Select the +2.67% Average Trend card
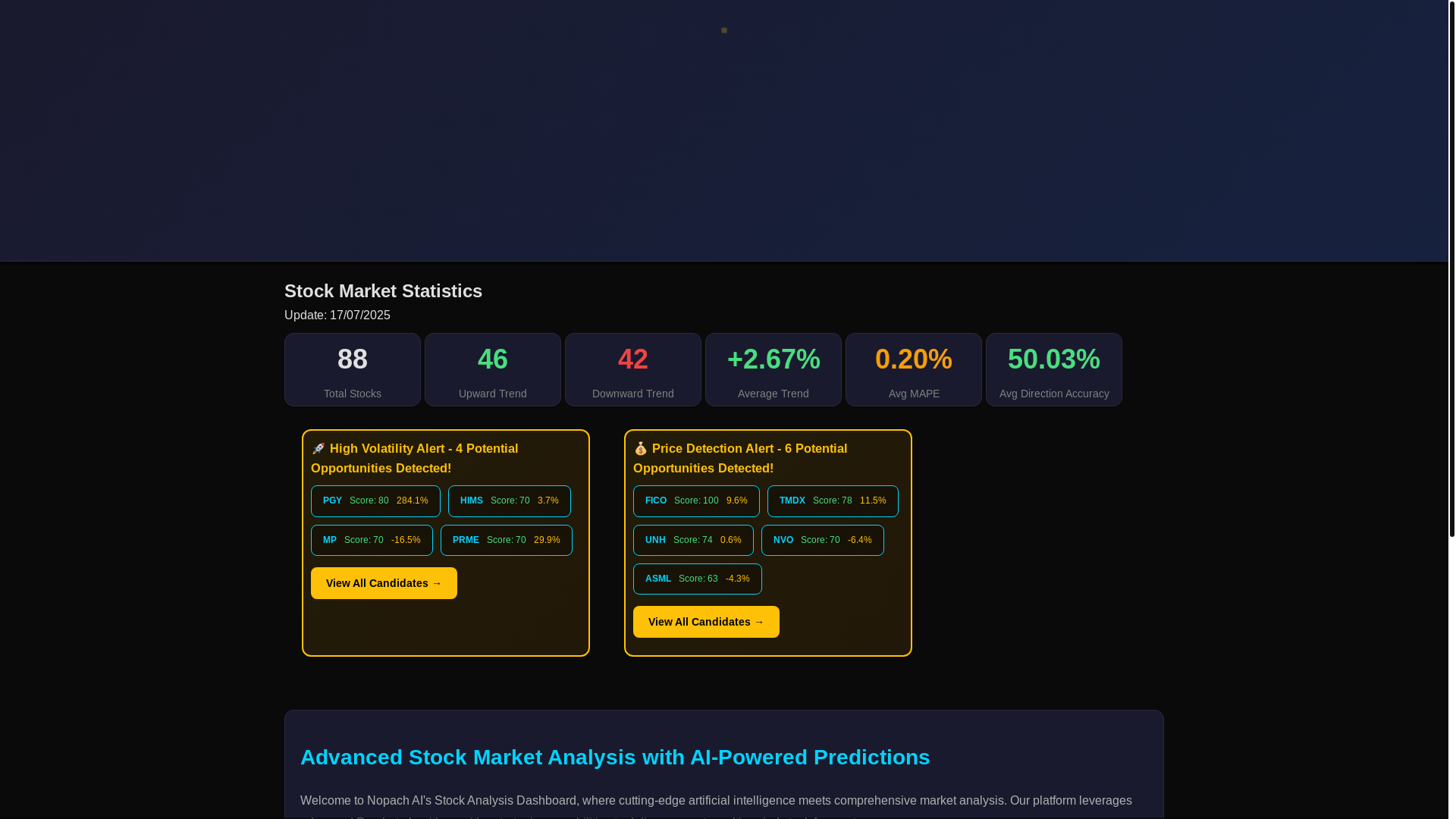Screen dimensions: 1456x819 [x=773, y=370]
